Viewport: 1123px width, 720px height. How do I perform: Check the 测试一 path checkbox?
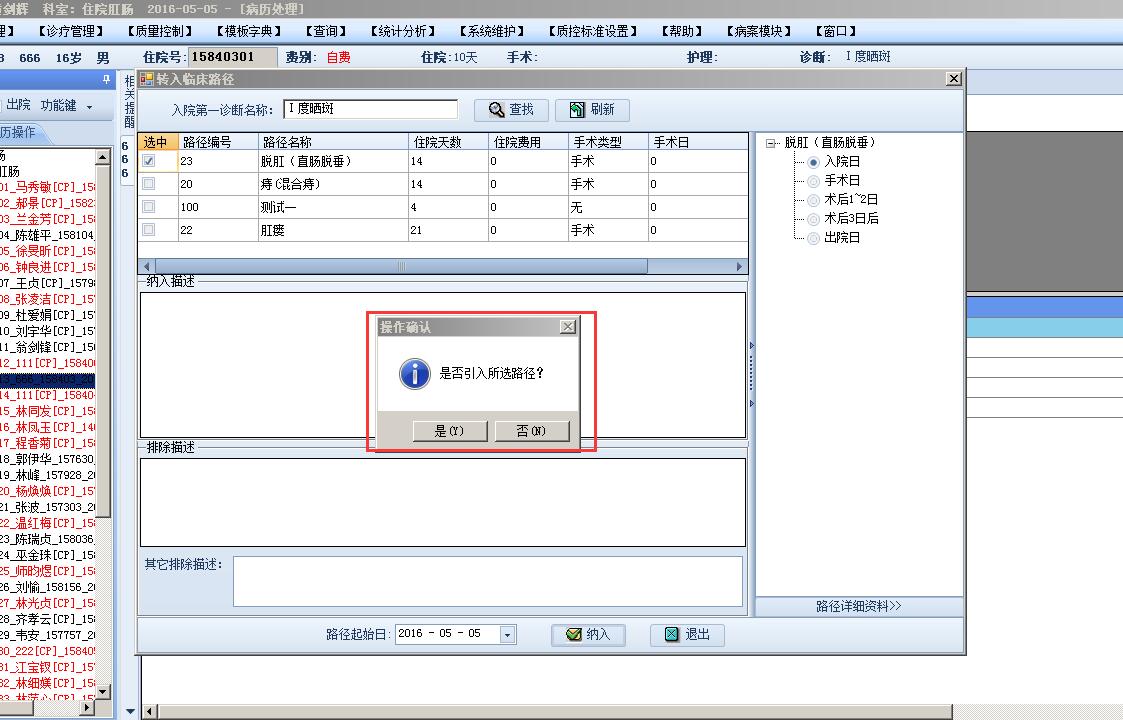[x=148, y=207]
